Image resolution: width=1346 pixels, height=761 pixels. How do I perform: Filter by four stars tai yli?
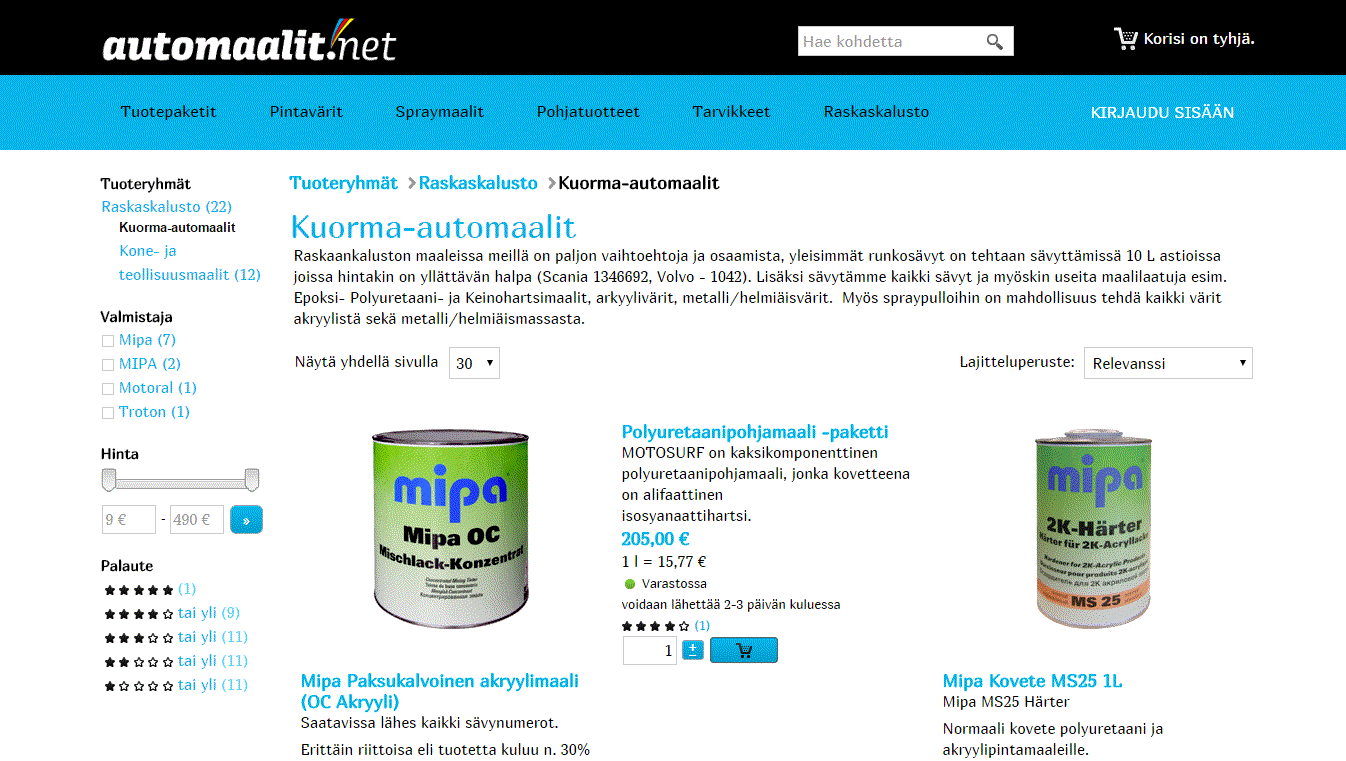click(x=172, y=613)
